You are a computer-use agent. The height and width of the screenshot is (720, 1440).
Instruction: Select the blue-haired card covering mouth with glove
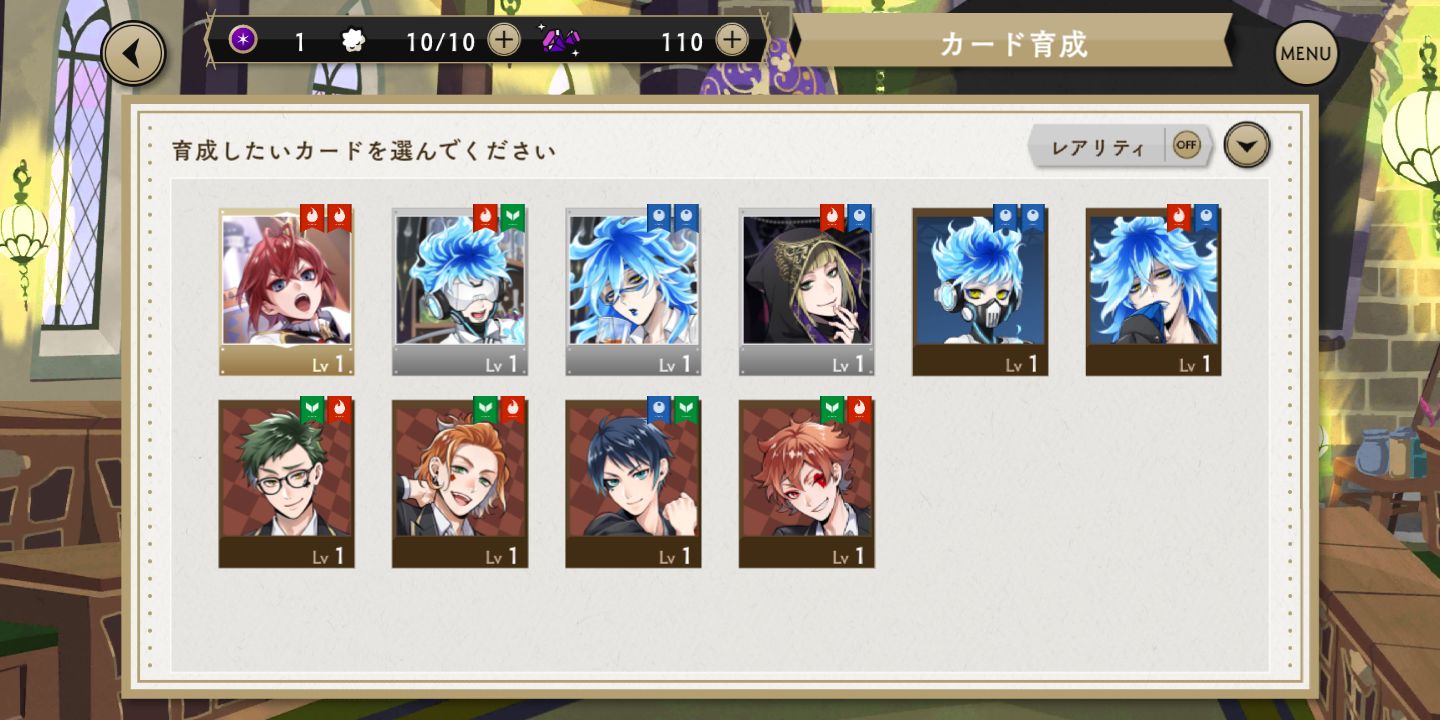coord(1153,291)
